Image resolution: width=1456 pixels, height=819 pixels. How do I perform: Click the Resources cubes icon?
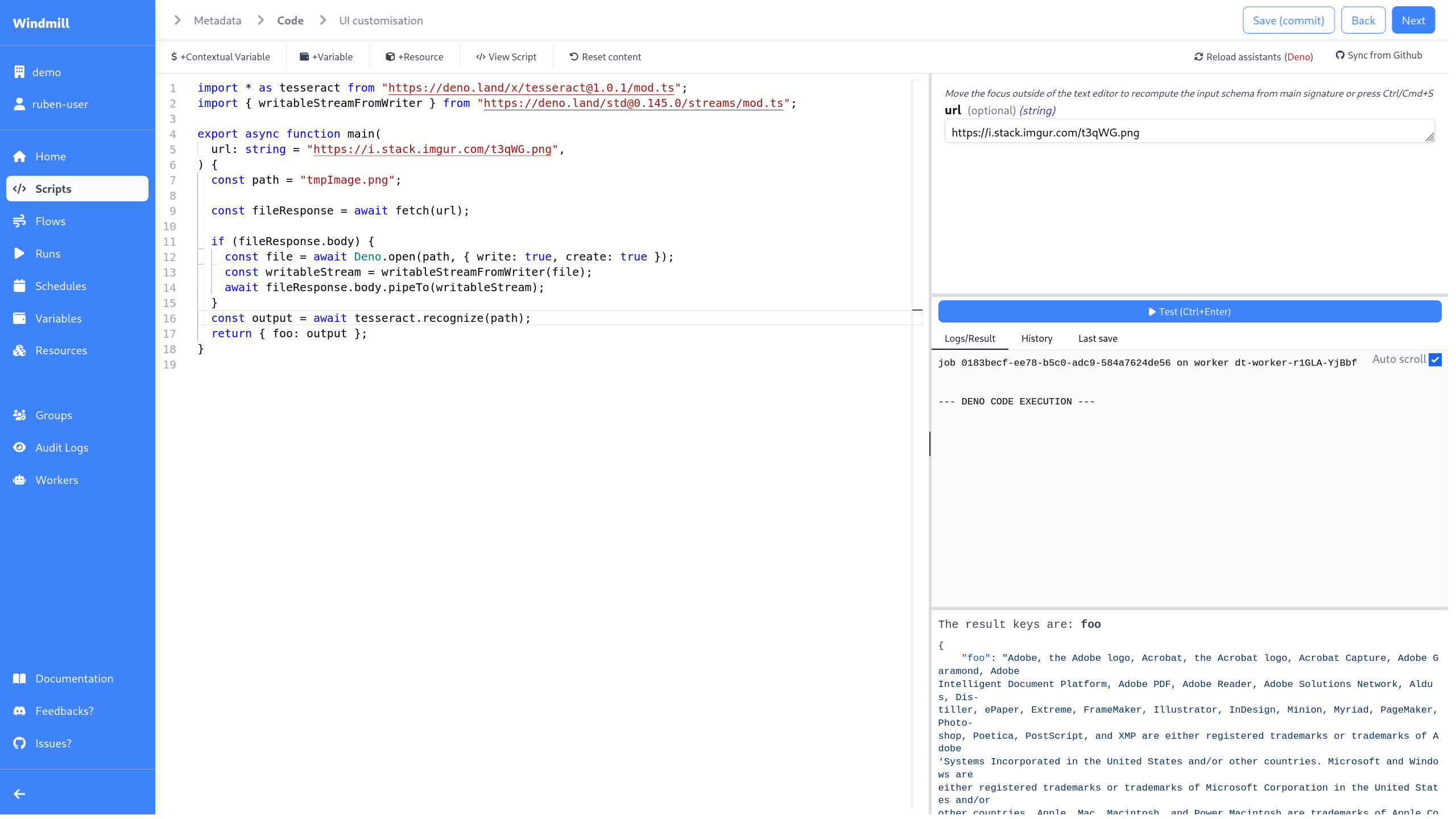click(19, 350)
